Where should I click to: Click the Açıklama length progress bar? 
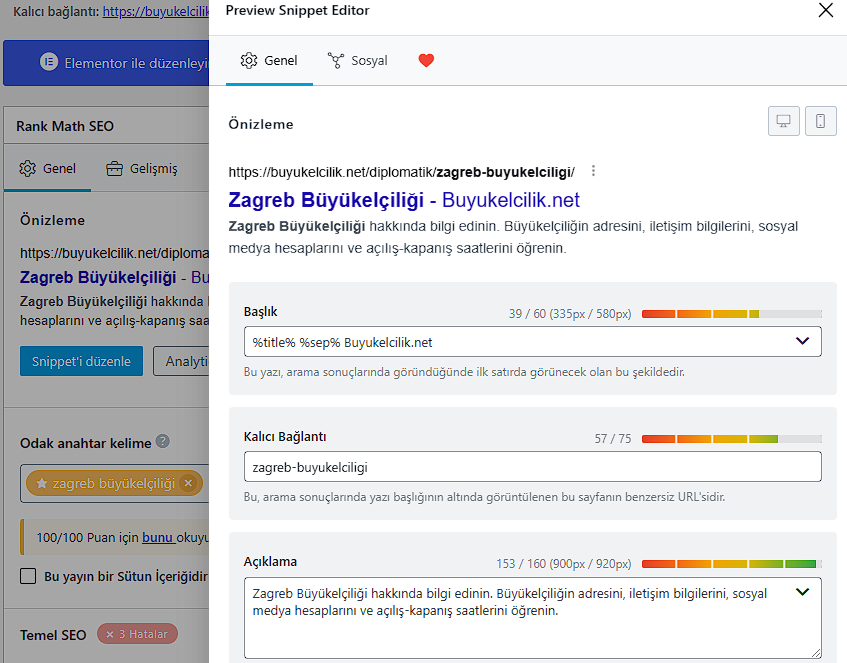tap(732, 564)
